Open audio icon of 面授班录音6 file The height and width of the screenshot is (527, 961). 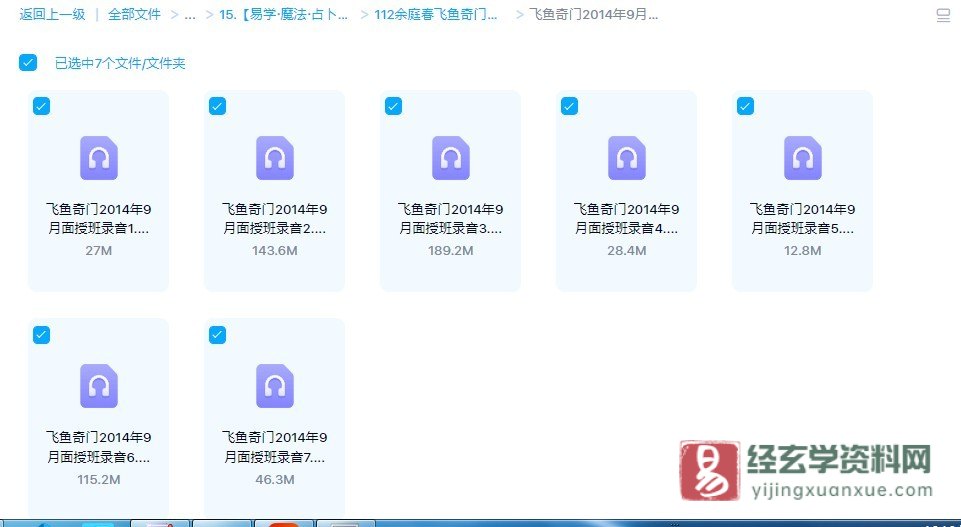(x=99, y=386)
